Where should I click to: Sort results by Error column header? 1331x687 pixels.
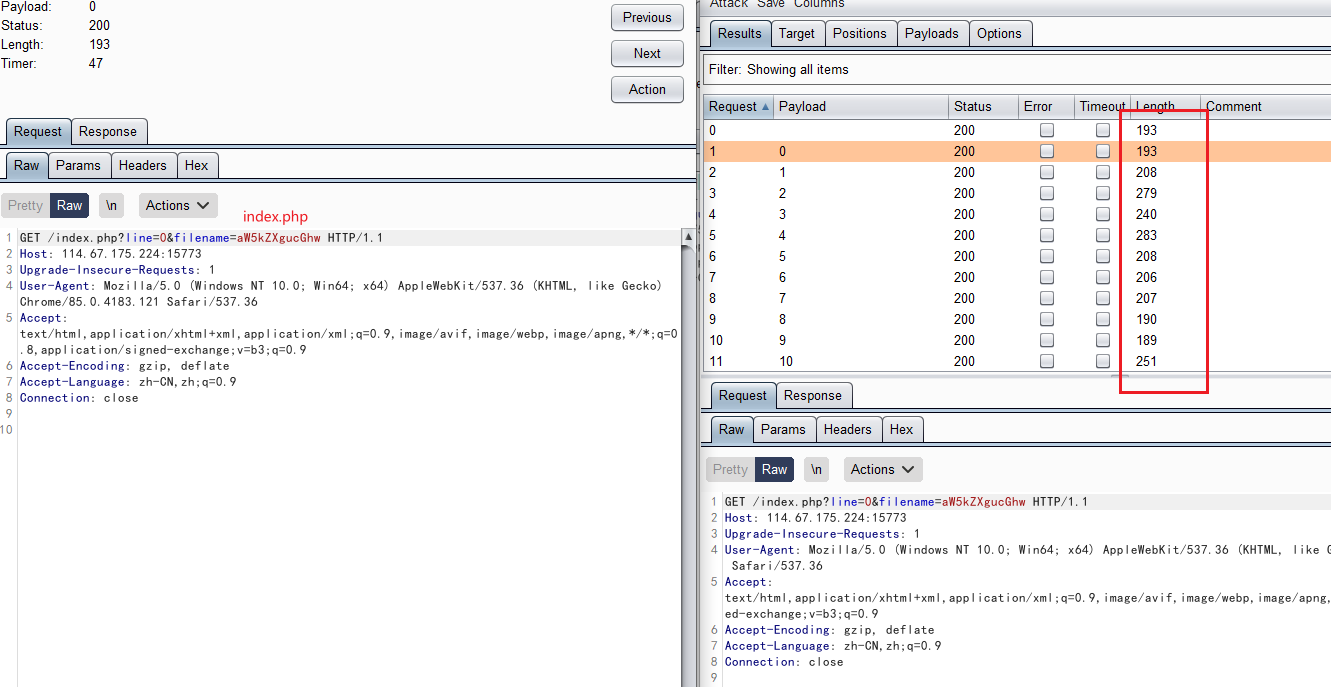click(x=1046, y=106)
